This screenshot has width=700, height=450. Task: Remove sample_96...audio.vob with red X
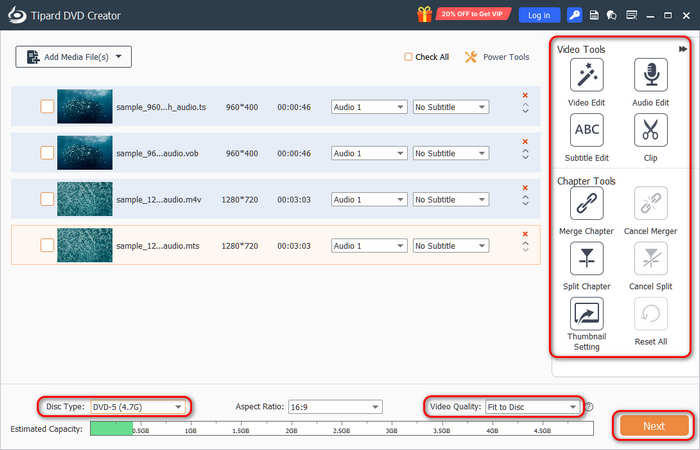tap(525, 142)
